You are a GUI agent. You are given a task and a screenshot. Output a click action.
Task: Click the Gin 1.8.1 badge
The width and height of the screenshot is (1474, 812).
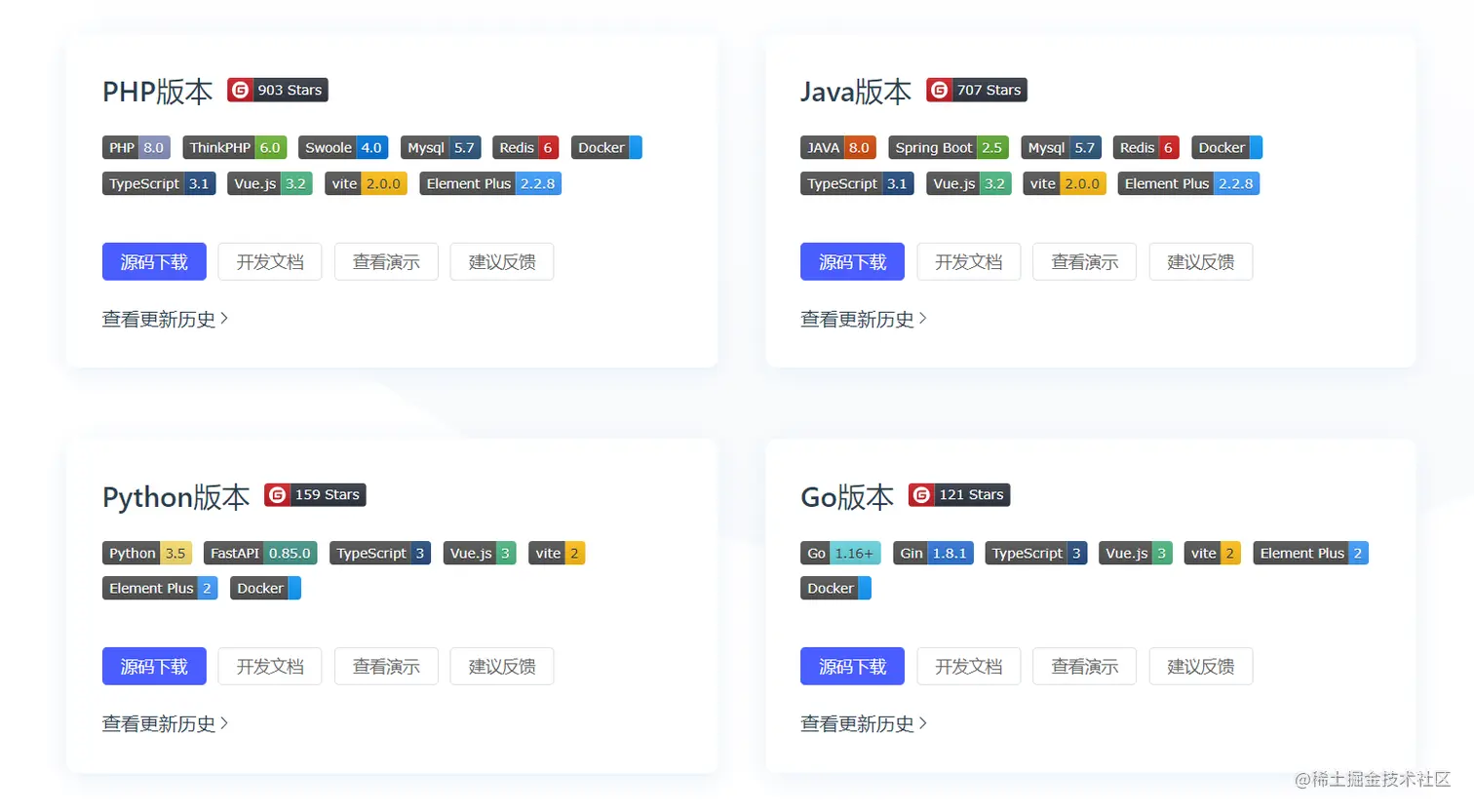(933, 553)
